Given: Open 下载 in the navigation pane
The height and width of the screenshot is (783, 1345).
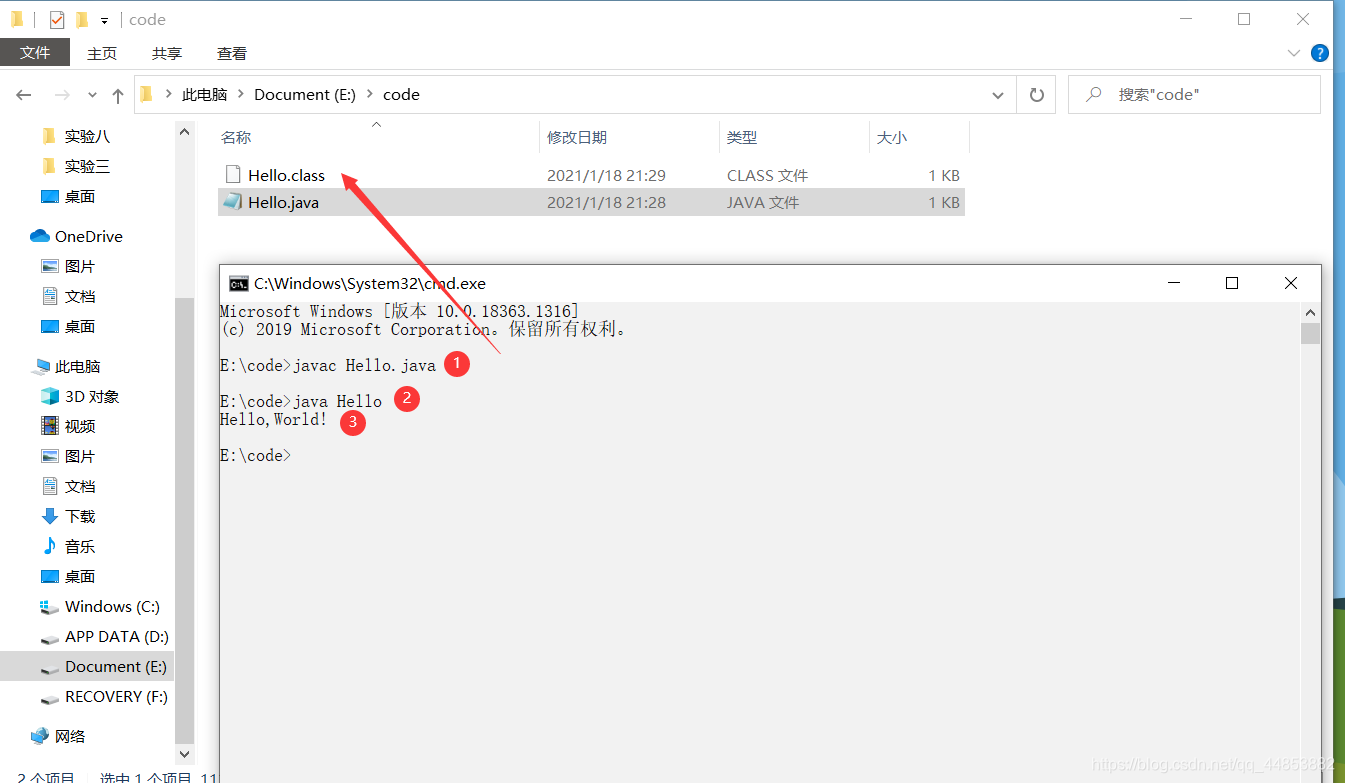Looking at the screenshot, I should tap(79, 516).
